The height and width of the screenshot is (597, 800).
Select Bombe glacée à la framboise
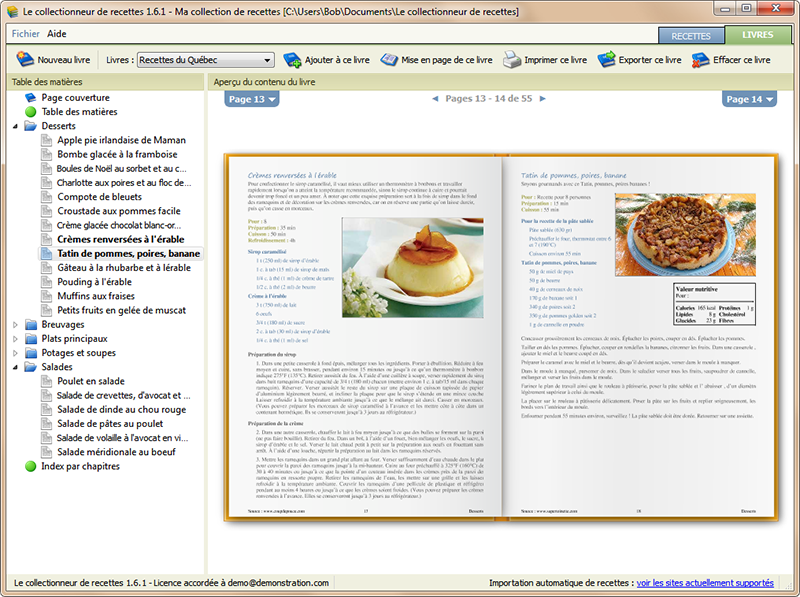coord(117,155)
